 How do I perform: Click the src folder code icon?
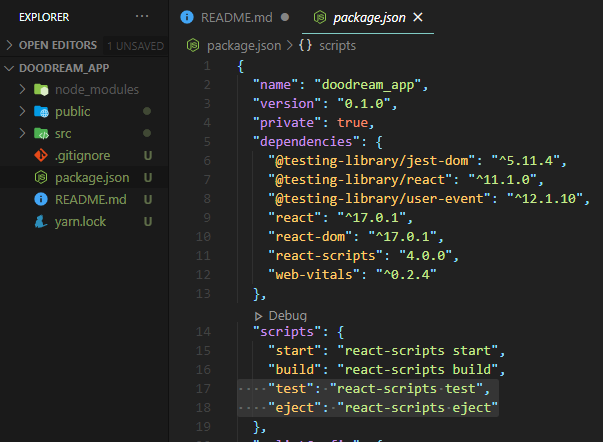tap(41, 133)
